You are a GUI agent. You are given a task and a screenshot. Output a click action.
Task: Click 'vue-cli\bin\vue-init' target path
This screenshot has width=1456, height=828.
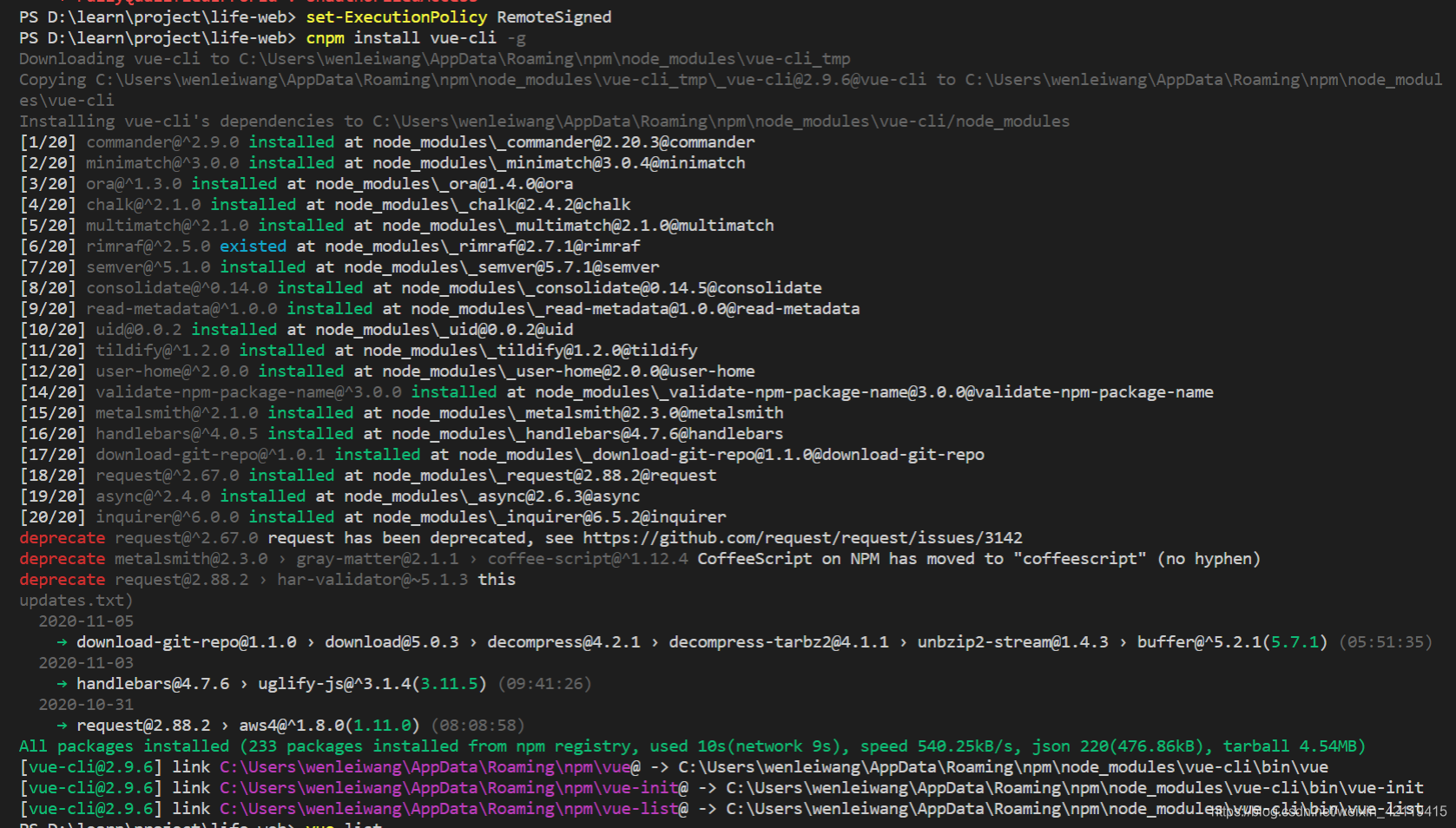[1075, 788]
